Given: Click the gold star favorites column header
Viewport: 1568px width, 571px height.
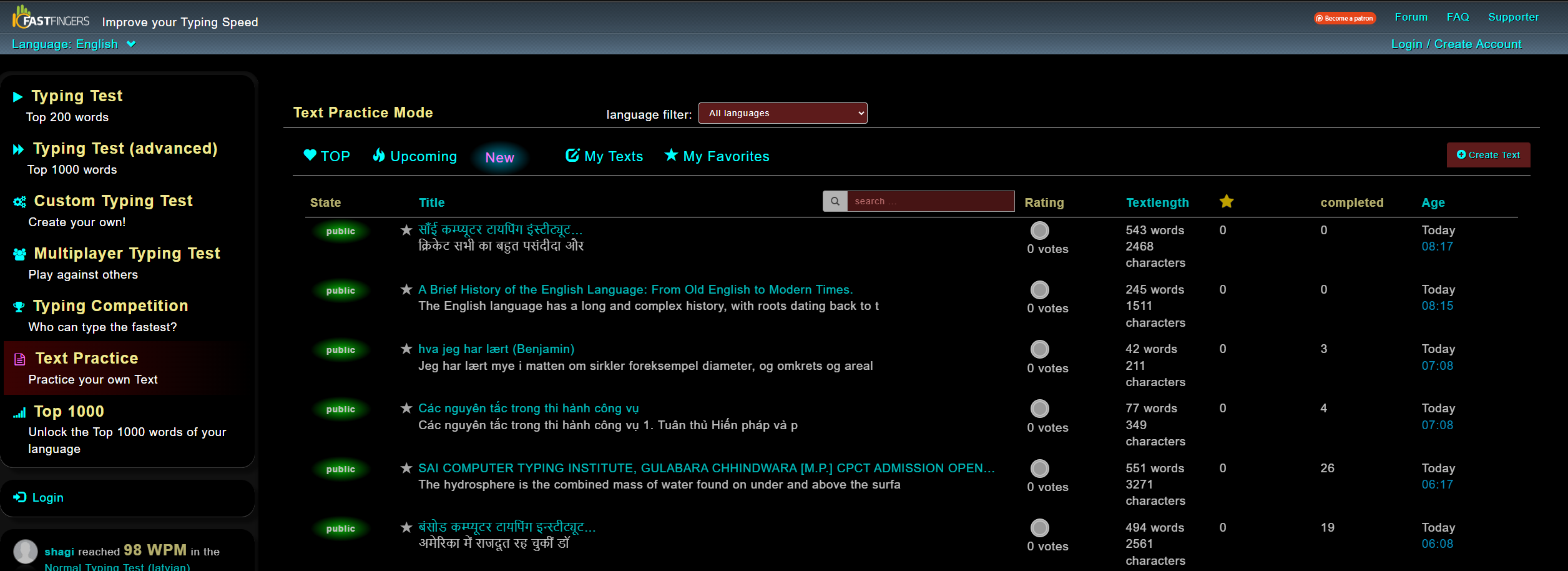Looking at the screenshot, I should click(1226, 201).
